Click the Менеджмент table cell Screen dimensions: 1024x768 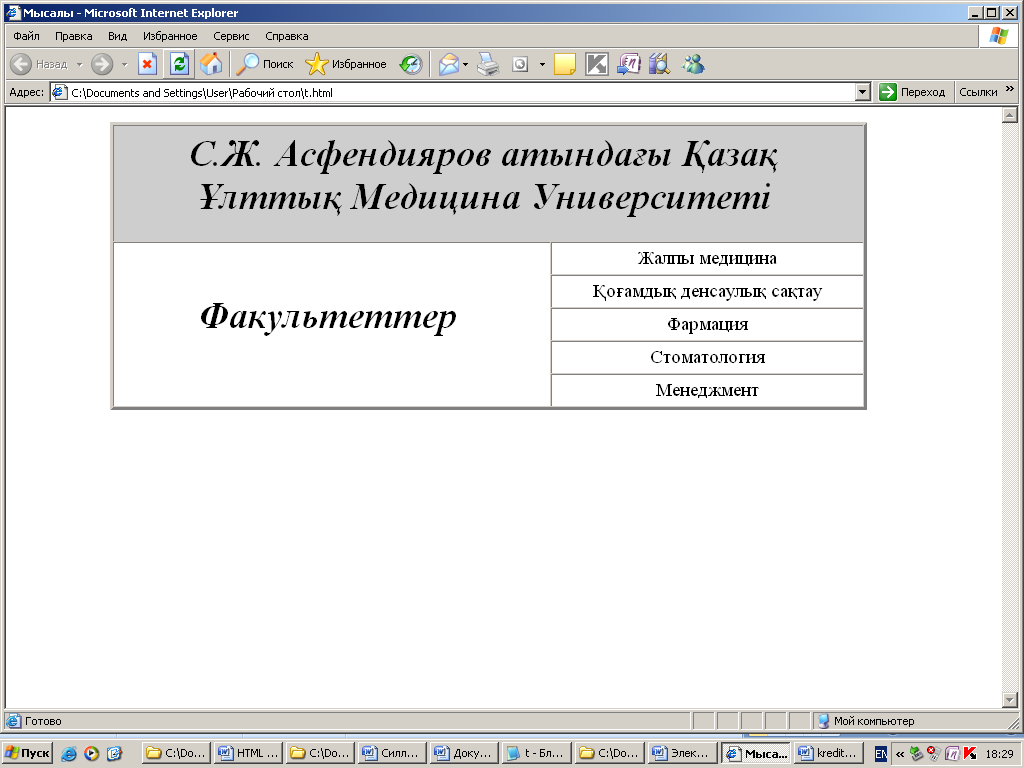707,391
